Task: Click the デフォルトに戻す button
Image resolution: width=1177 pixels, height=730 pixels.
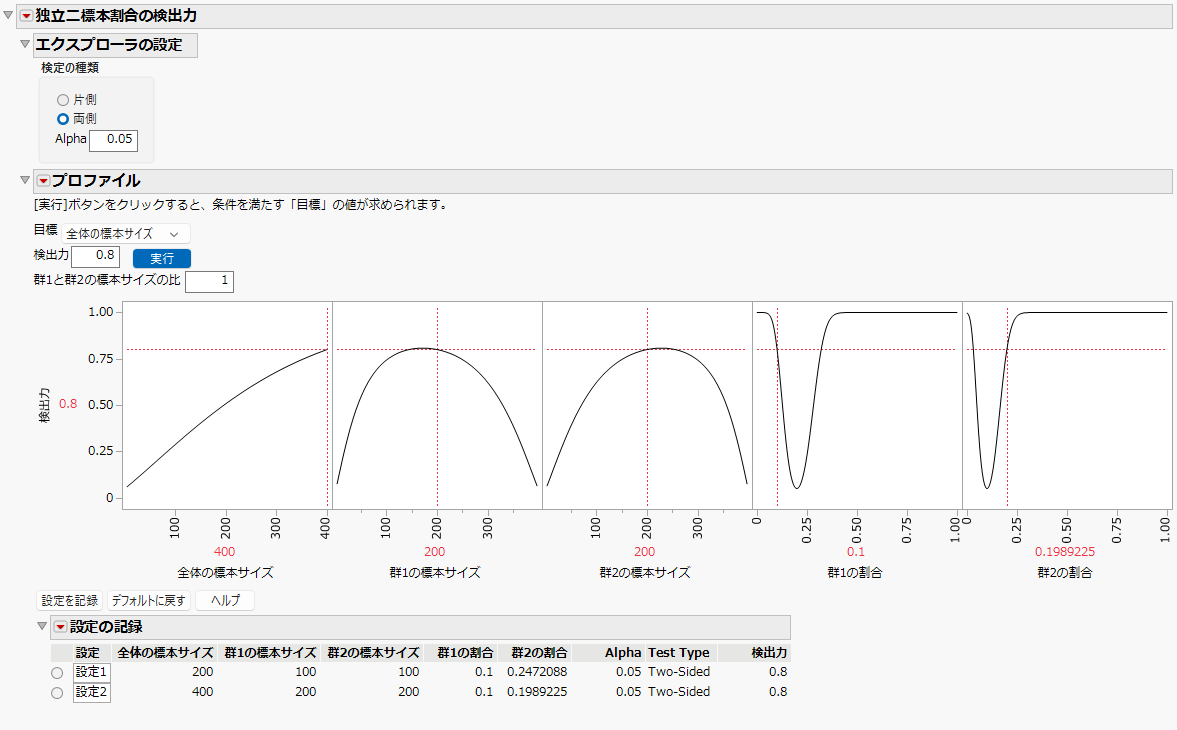Action: [149, 601]
